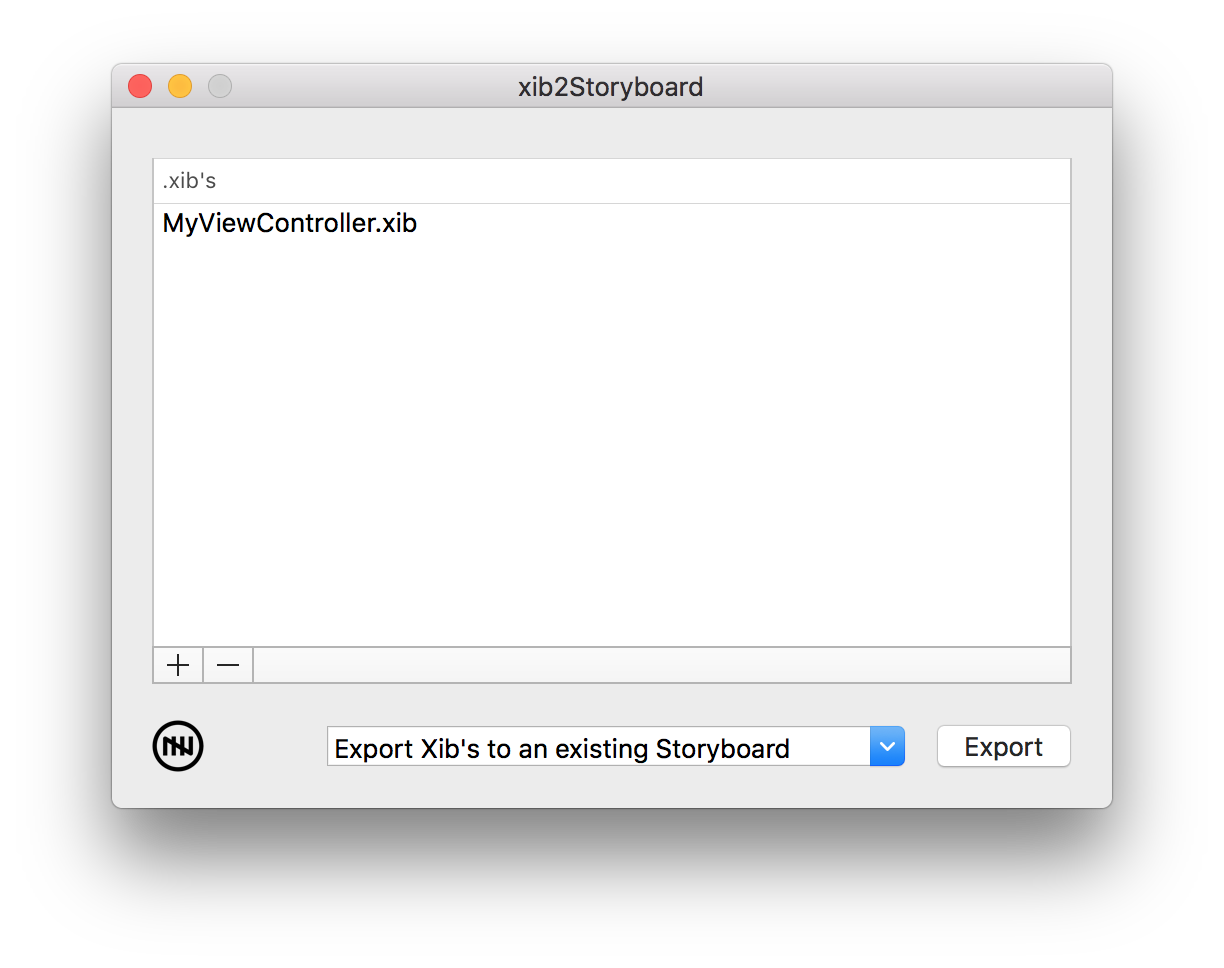
Task: Open the export mode dropdown arrow
Action: (887, 747)
